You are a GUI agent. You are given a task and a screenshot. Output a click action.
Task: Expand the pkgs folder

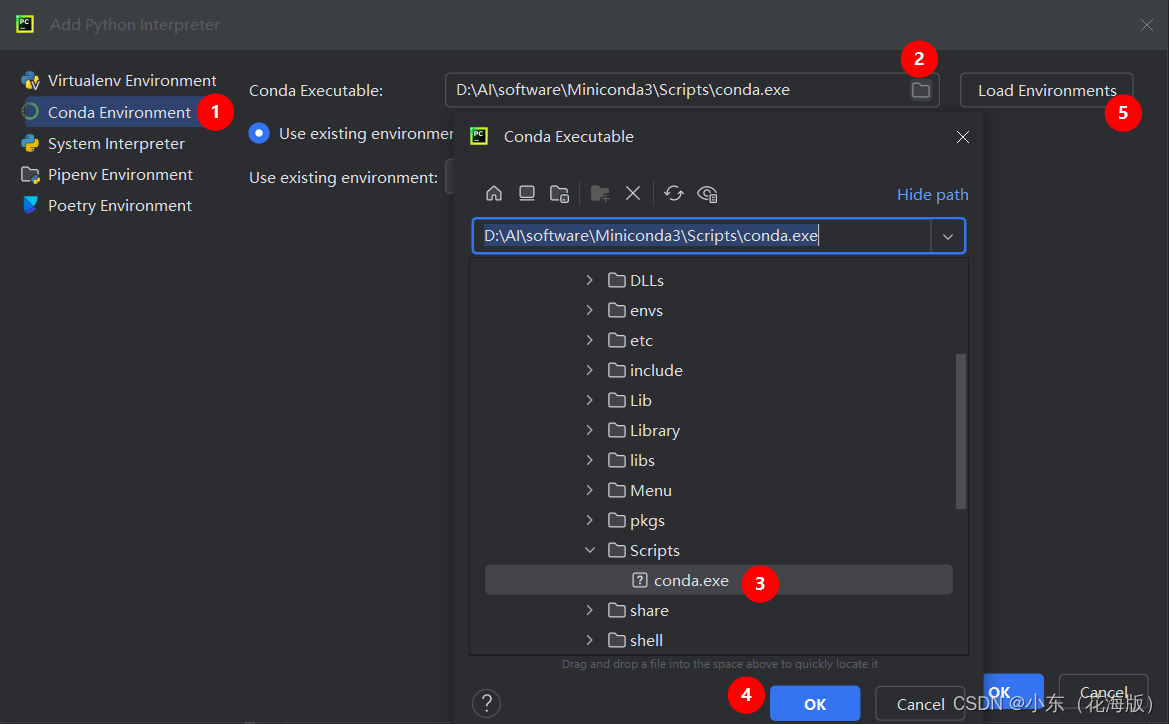(589, 520)
